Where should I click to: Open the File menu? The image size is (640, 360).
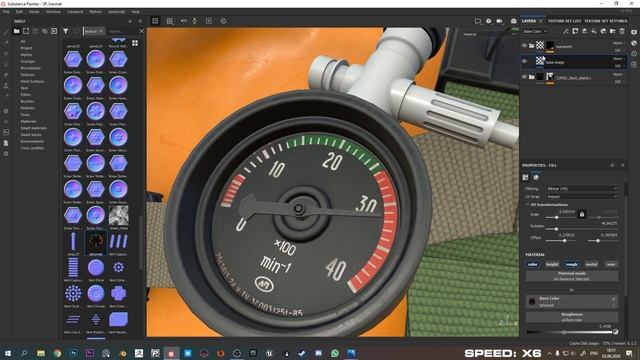[x=6, y=12]
